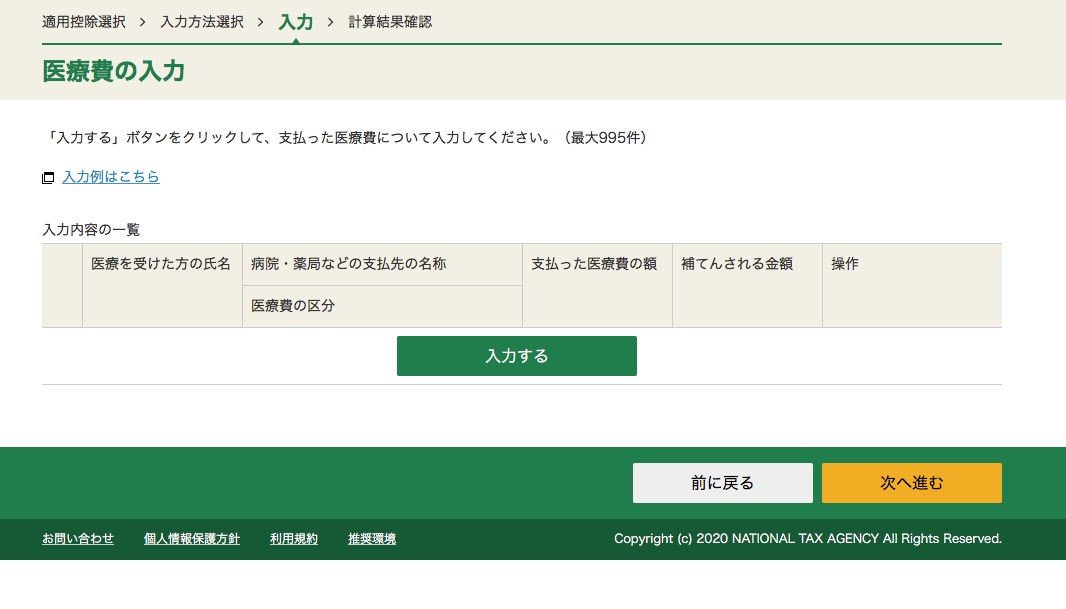Click the 補てんされる金額 column header
The image size is (1066, 609).
tap(737, 264)
